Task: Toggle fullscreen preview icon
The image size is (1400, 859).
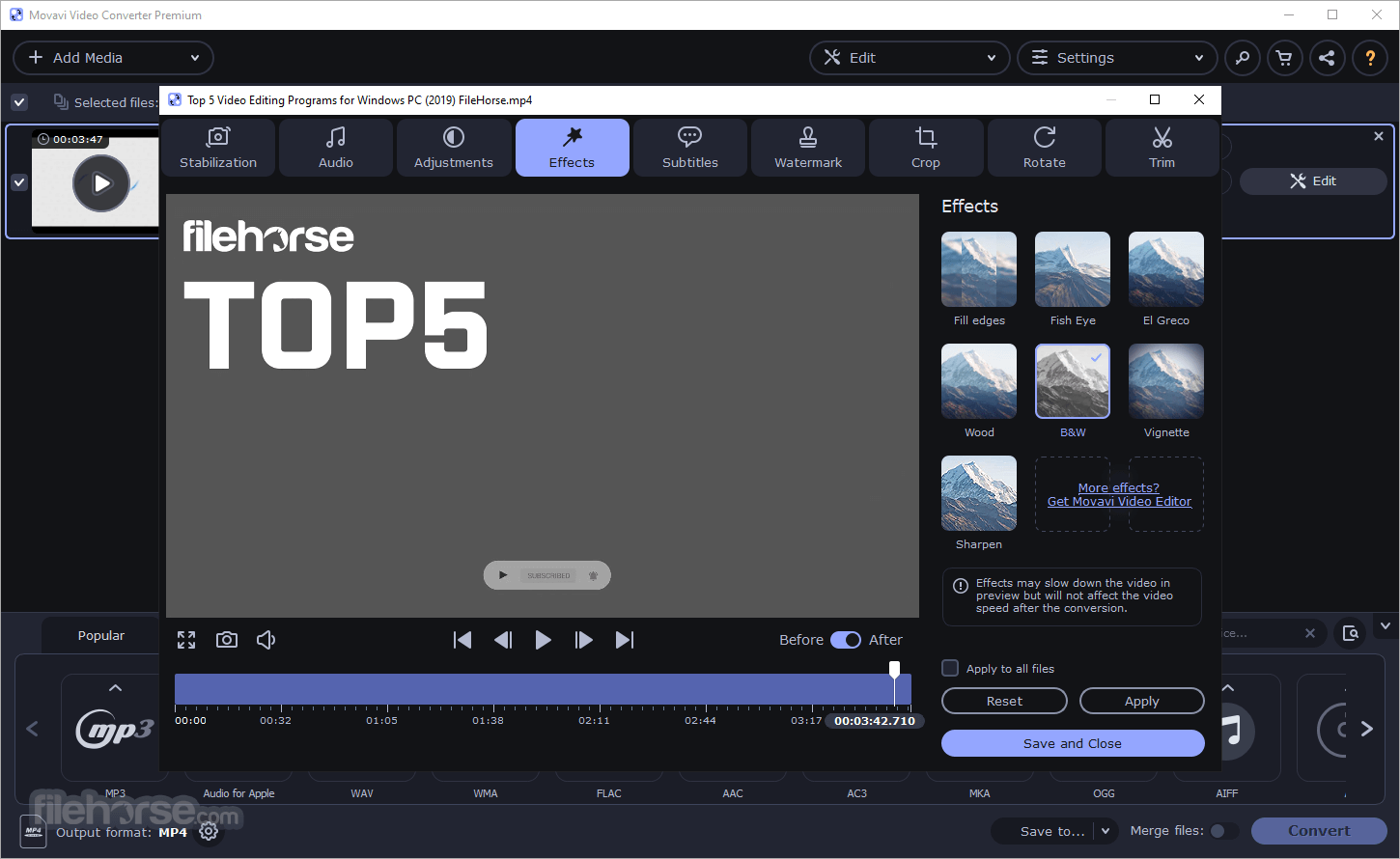Action: [x=186, y=640]
